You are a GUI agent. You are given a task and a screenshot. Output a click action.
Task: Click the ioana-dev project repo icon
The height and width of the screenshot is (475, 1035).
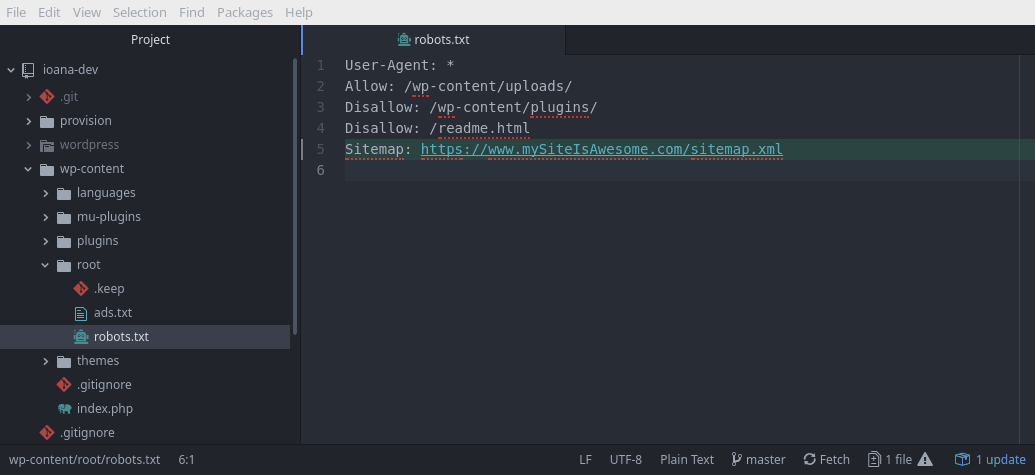[28, 70]
